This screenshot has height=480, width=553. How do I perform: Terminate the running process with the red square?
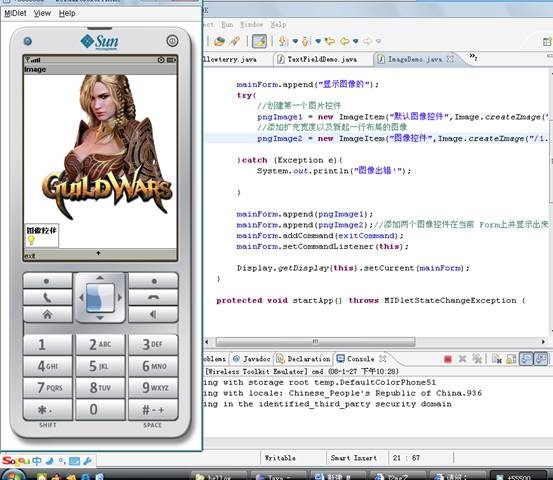(x=448, y=359)
